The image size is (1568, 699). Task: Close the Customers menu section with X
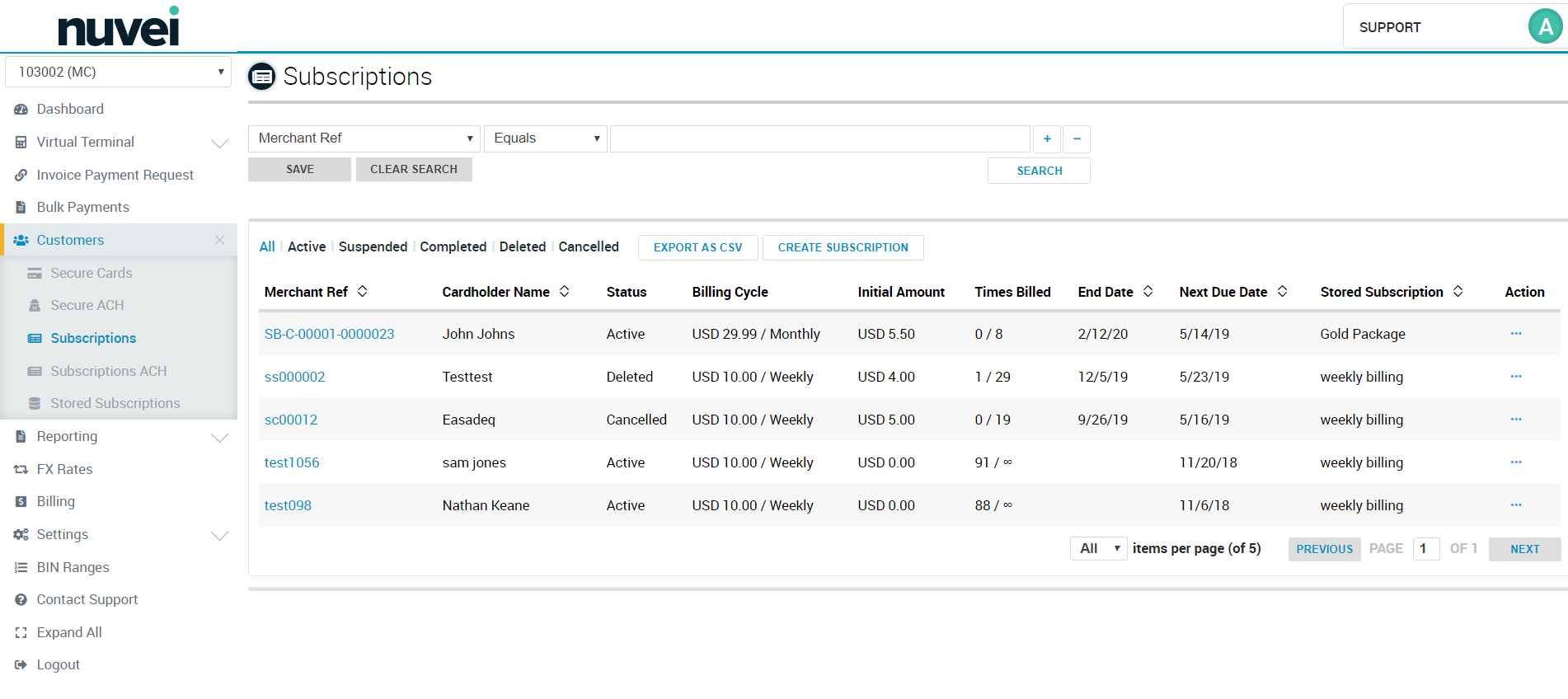click(x=219, y=240)
